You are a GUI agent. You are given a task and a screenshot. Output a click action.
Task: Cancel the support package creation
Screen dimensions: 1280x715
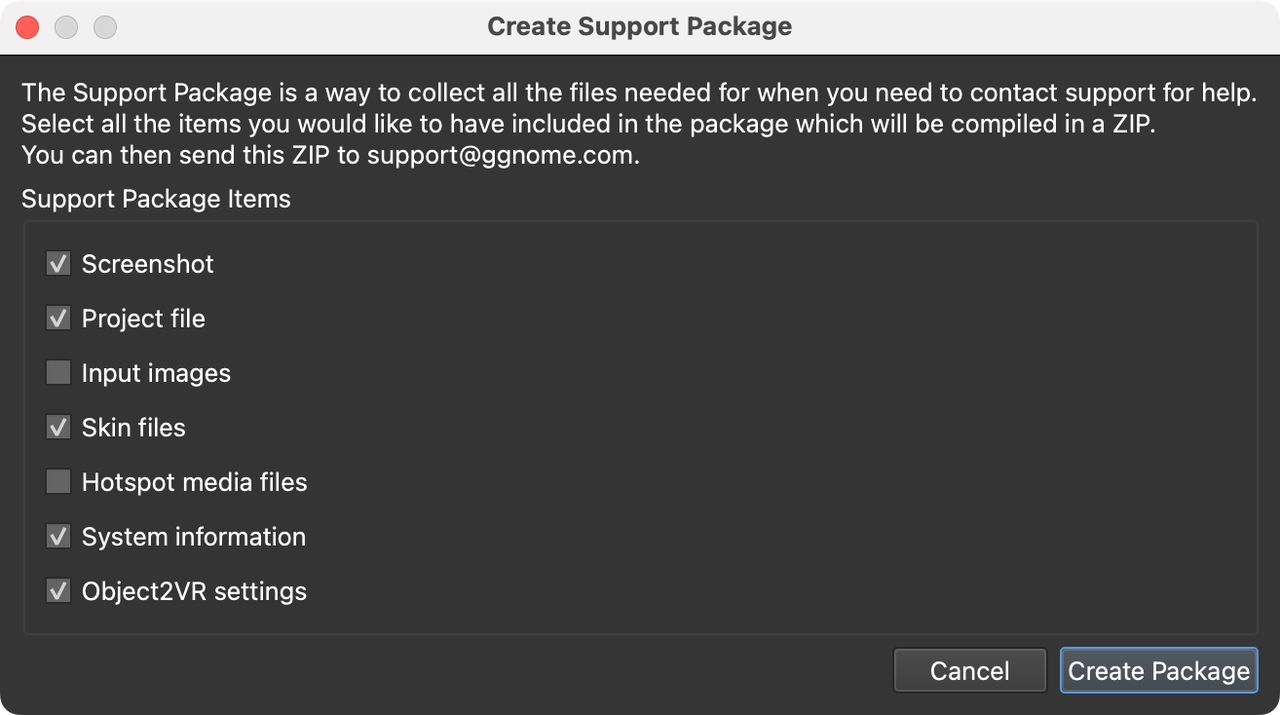pos(969,670)
